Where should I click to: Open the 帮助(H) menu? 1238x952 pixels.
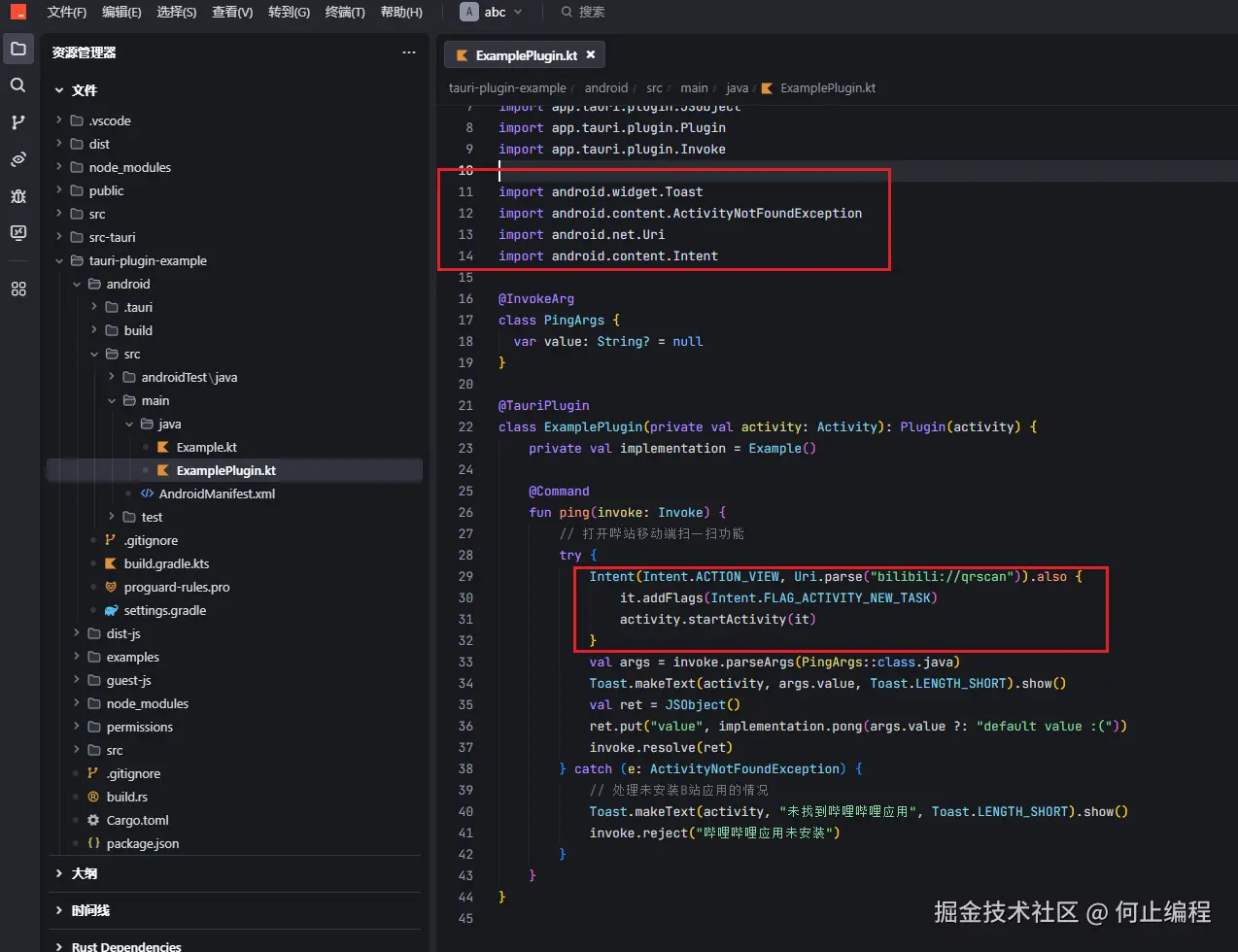(401, 12)
